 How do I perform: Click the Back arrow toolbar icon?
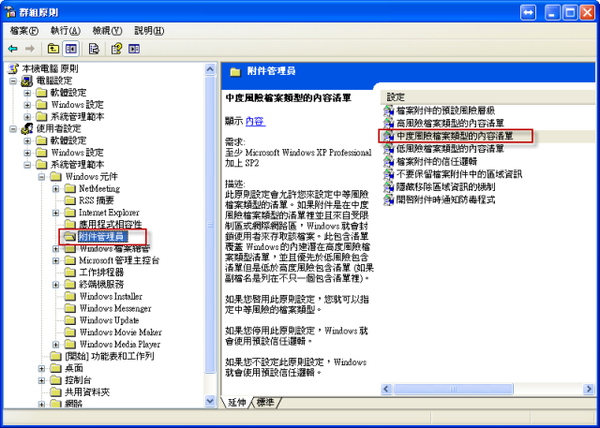coord(13,49)
